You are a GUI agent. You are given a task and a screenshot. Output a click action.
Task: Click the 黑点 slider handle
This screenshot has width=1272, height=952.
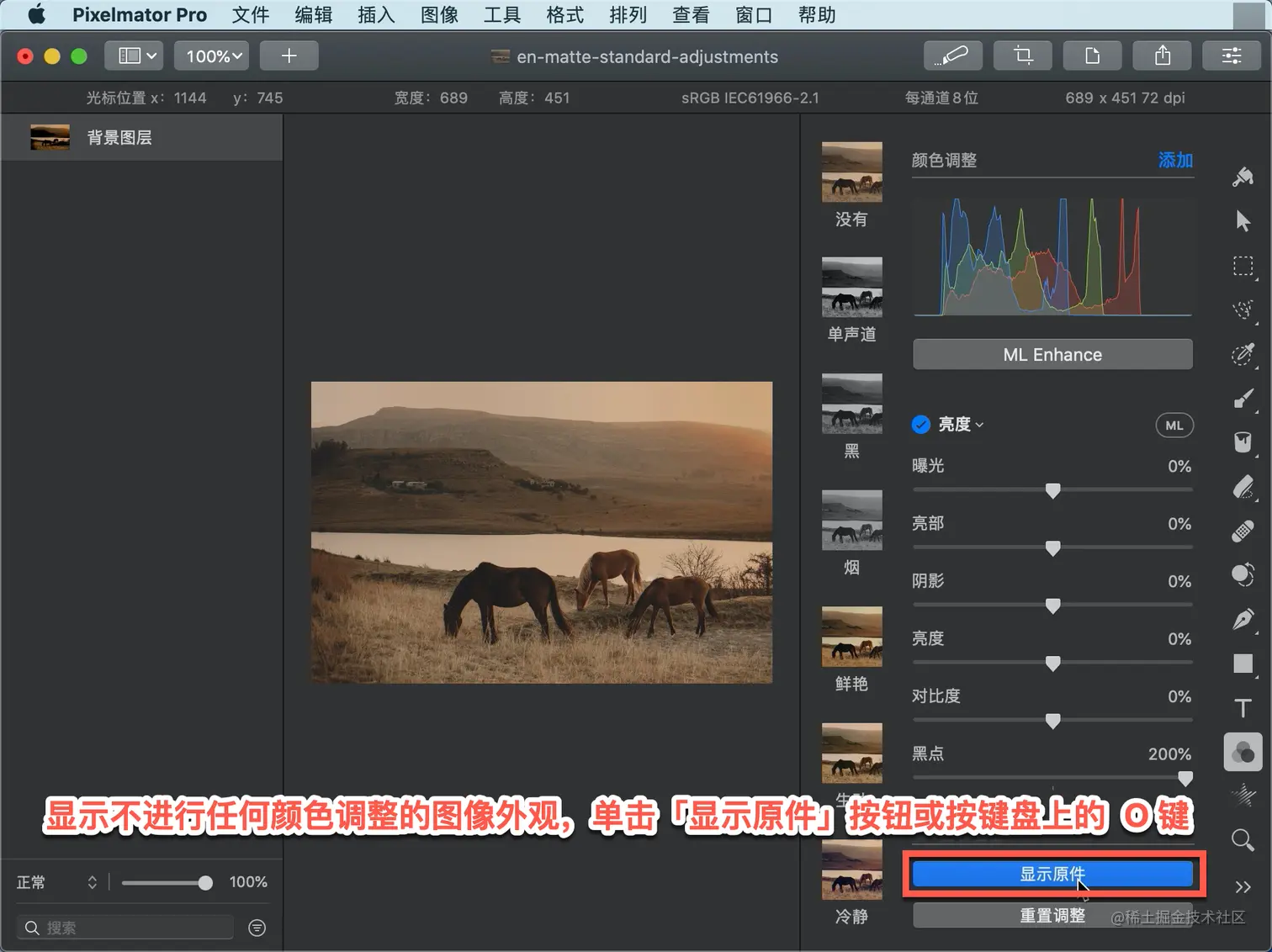(1185, 779)
